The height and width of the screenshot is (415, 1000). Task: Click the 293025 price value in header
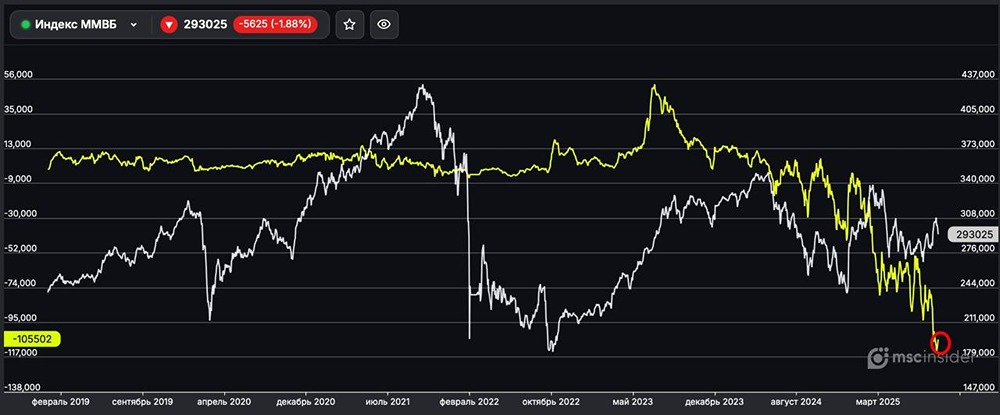[x=205, y=25]
